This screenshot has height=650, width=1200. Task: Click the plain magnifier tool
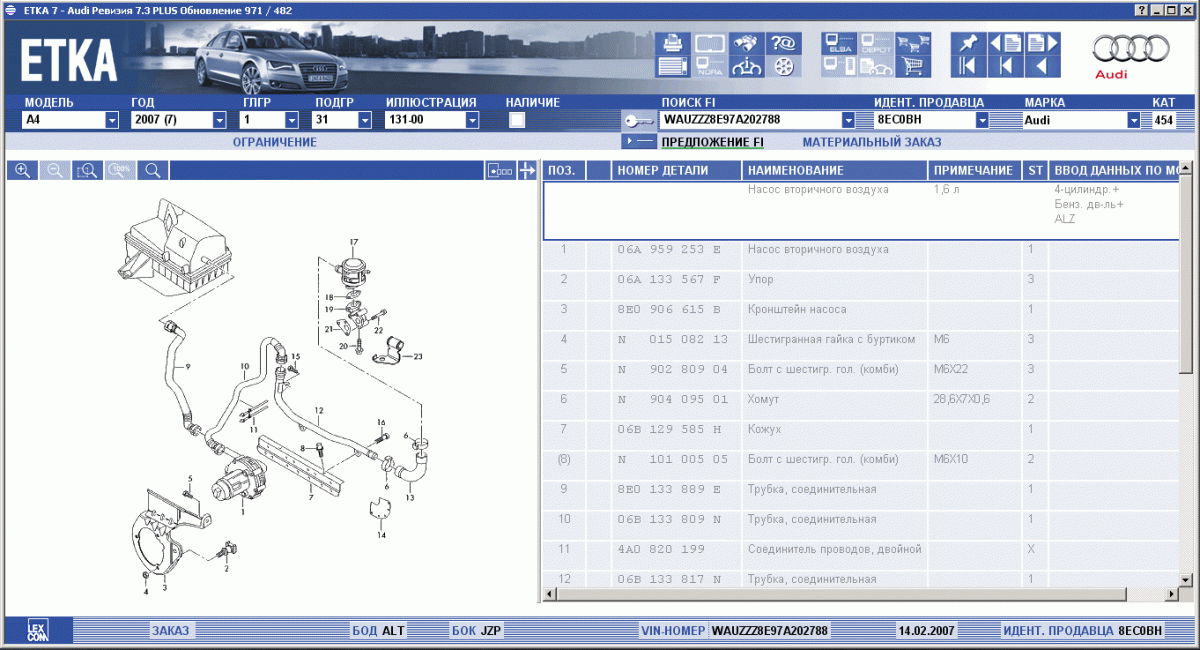[x=153, y=170]
